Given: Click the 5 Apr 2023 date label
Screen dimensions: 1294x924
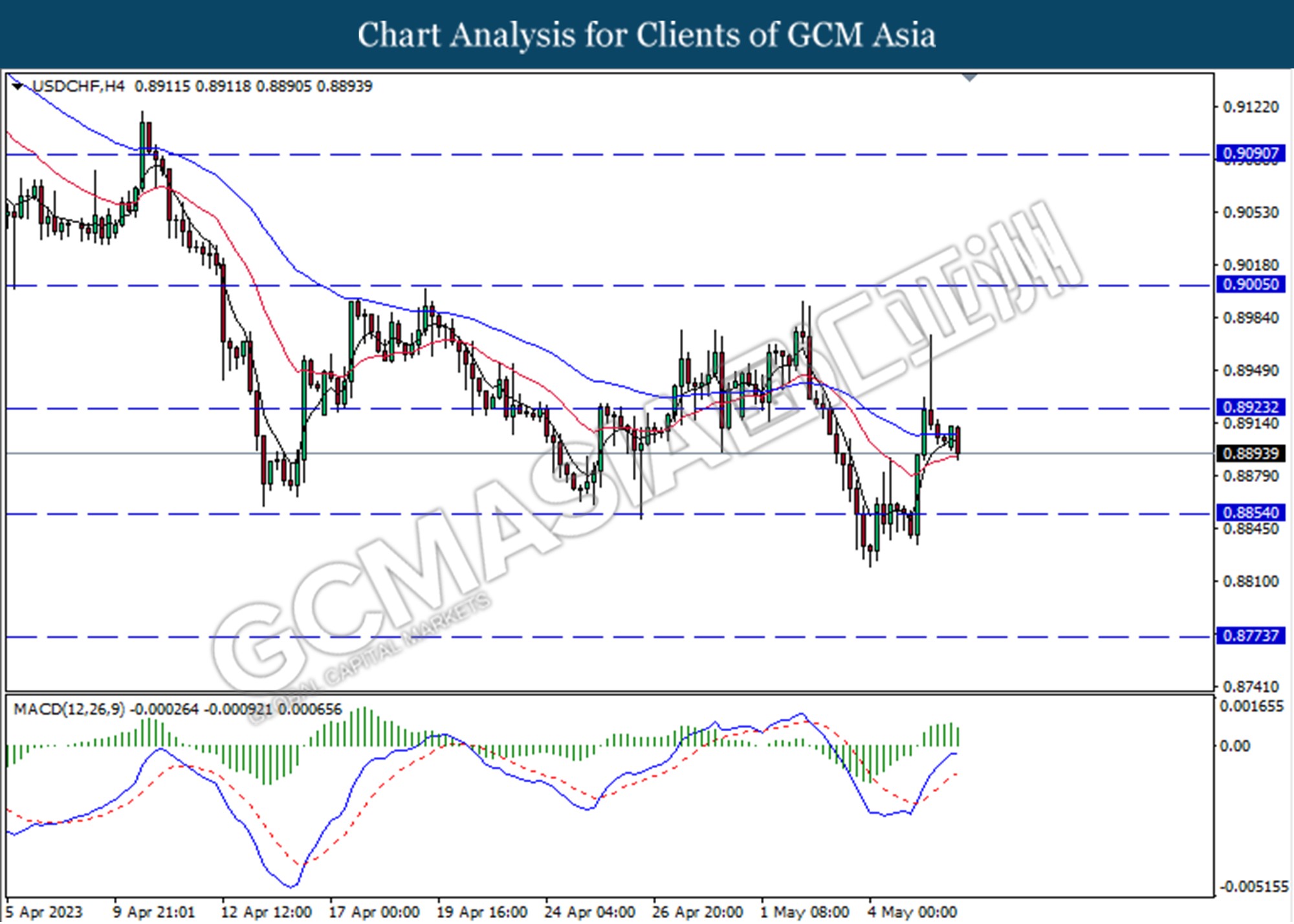Looking at the screenshot, I should pos(44,912).
